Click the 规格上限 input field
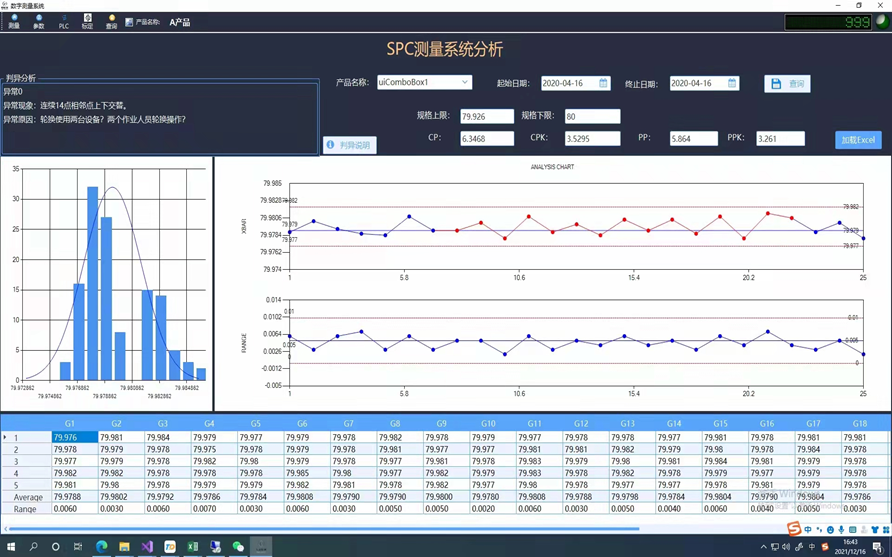Viewport: 892px width, 557px height. pyautogui.click(x=486, y=116)
